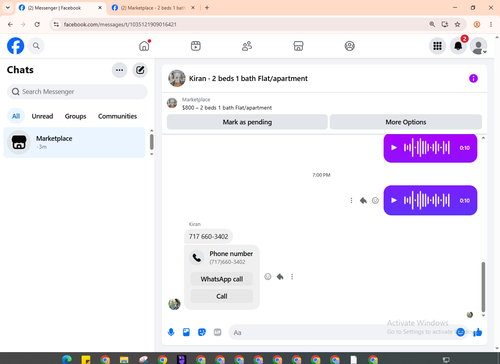Open more options for the phone number card

[x=292, y=276]
